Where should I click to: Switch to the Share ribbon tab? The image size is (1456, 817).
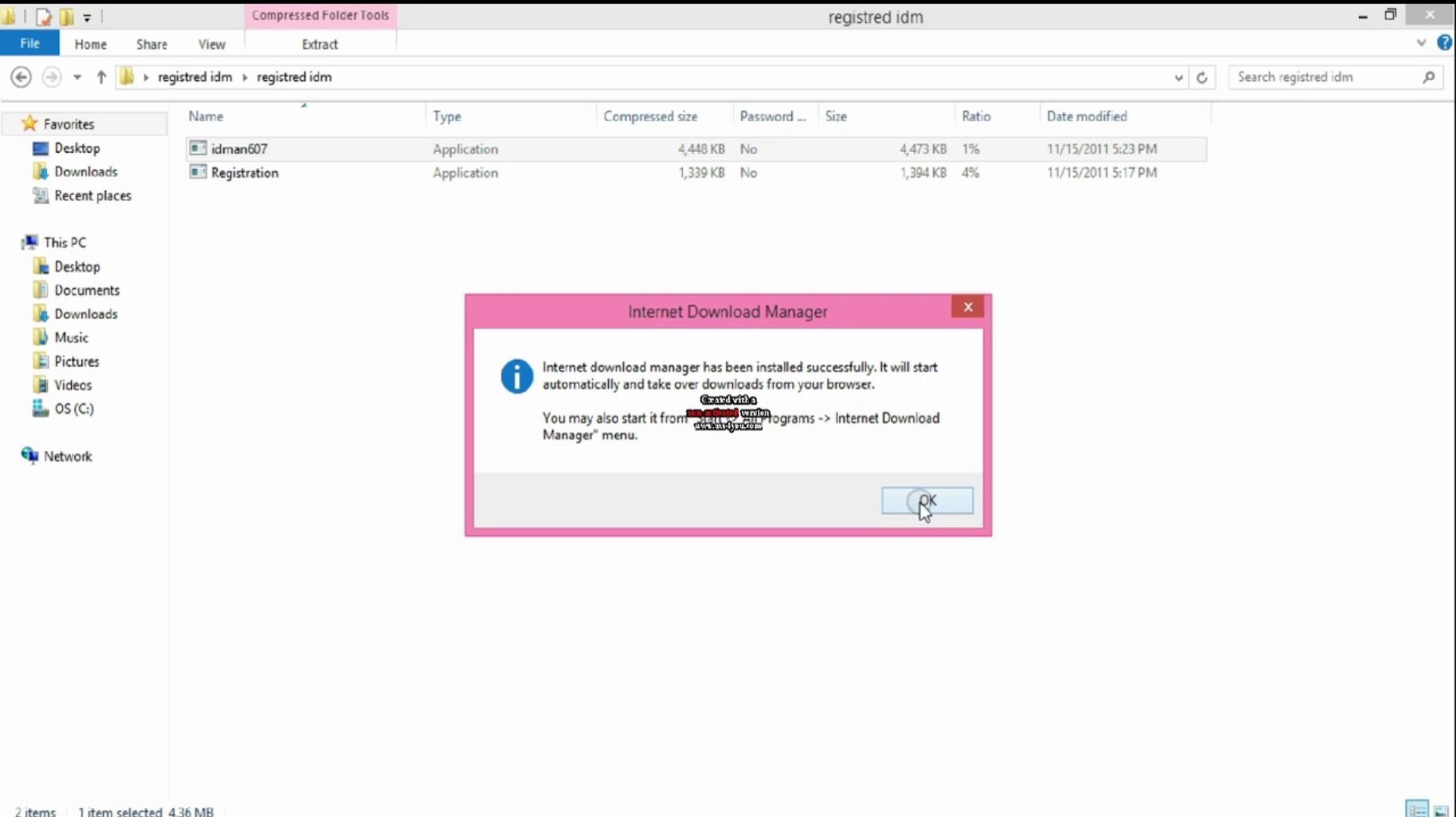click(x=152, y=45)
